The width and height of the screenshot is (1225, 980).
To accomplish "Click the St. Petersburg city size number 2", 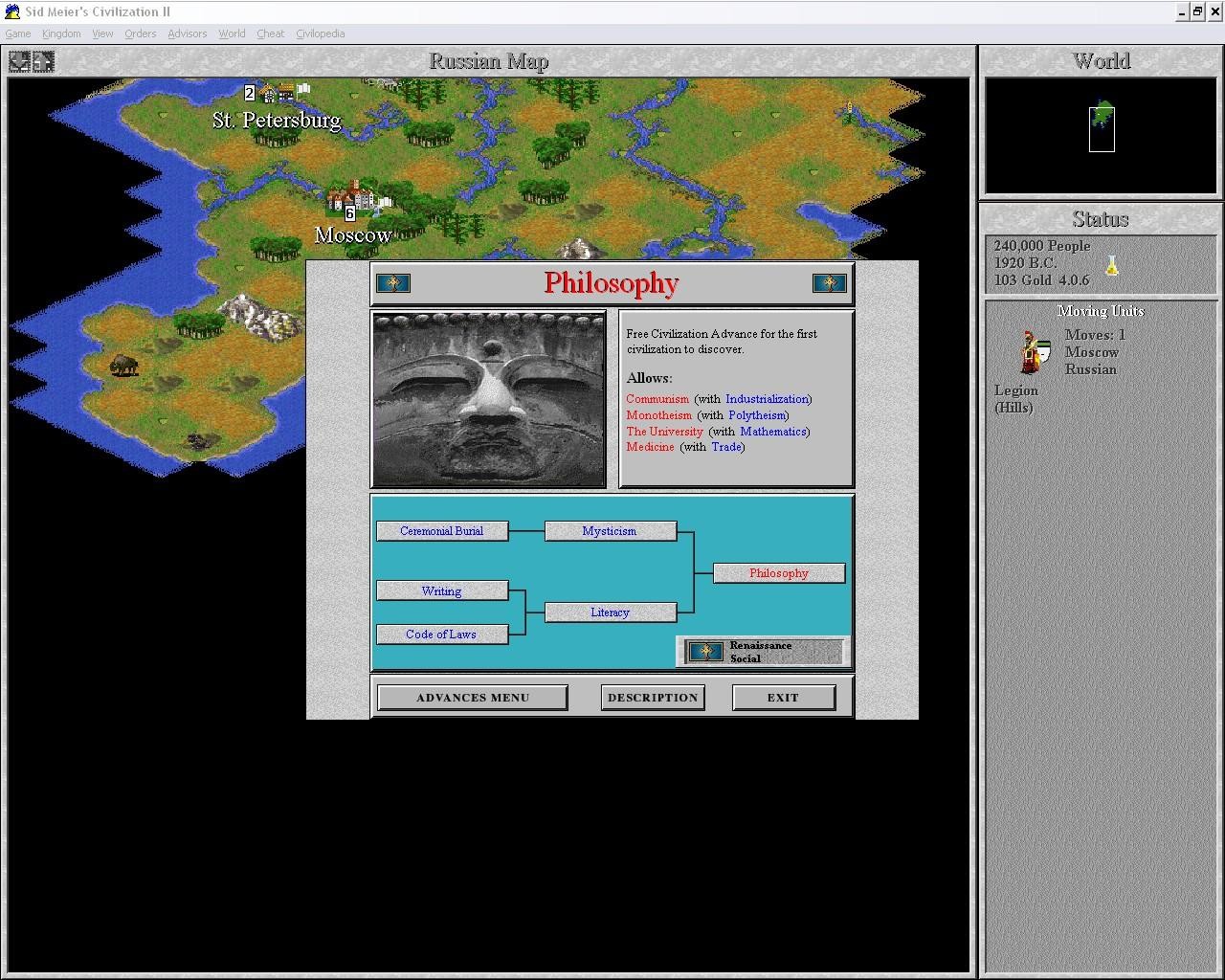I will [x=250, y=93].
